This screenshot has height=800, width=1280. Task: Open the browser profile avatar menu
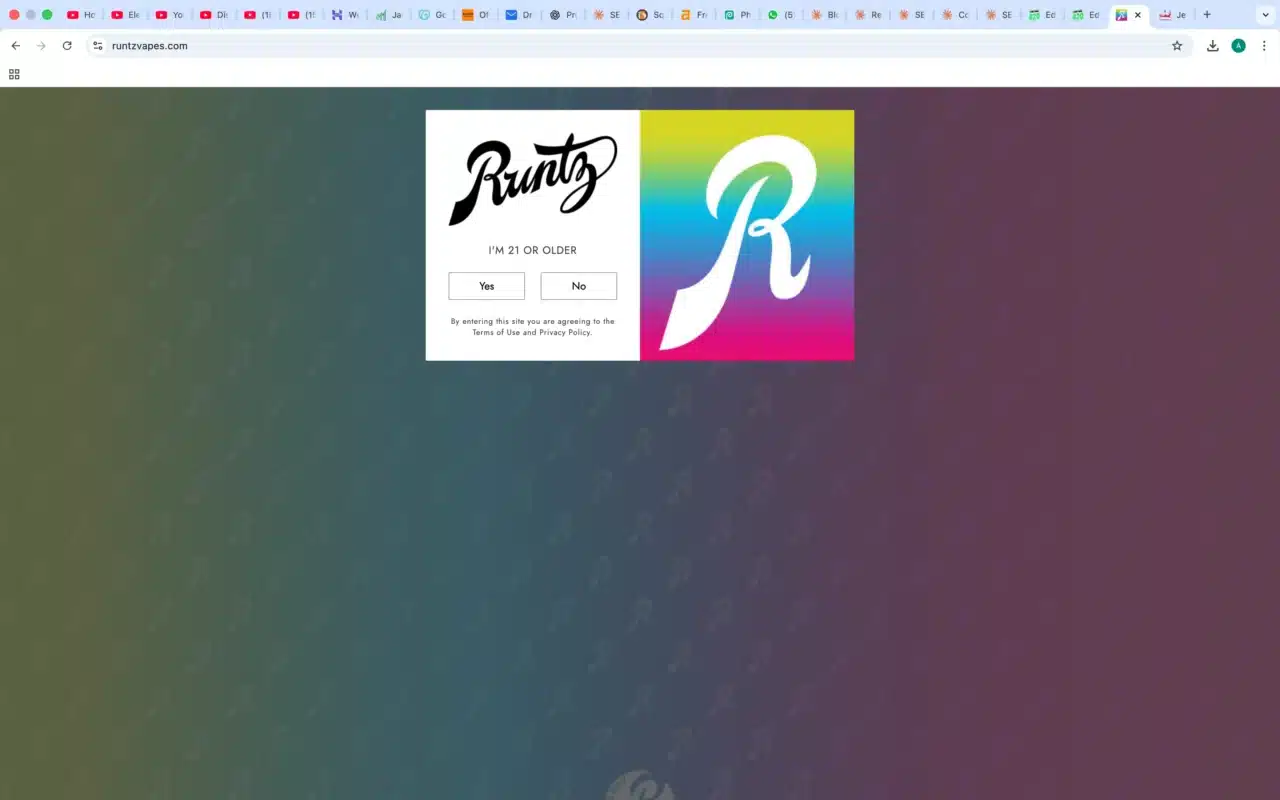pyautogui.click(x=1239, y=46)
